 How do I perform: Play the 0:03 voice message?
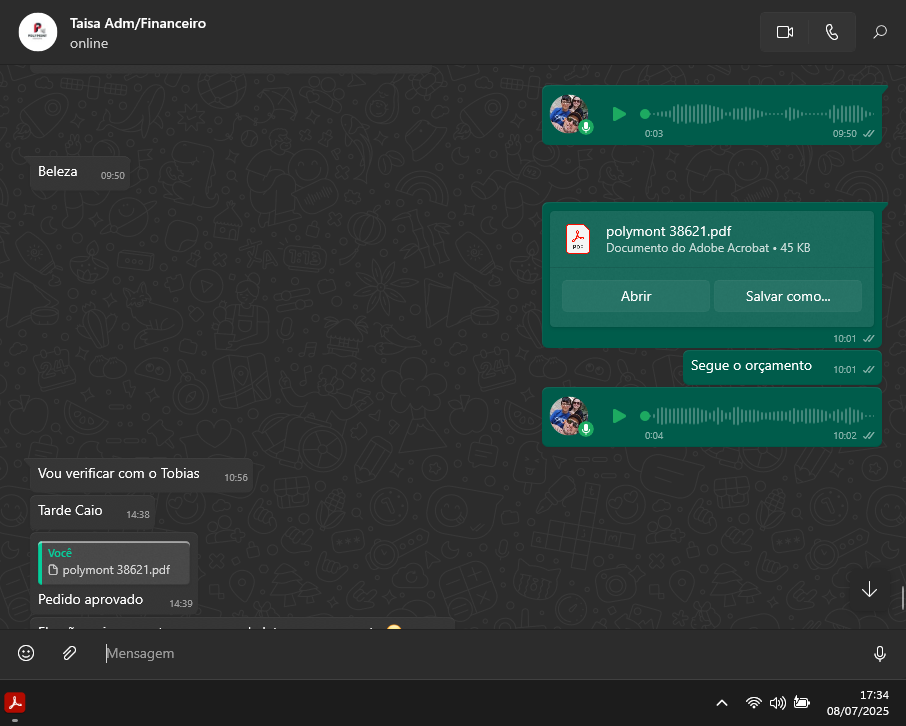[x=619, y=114]
